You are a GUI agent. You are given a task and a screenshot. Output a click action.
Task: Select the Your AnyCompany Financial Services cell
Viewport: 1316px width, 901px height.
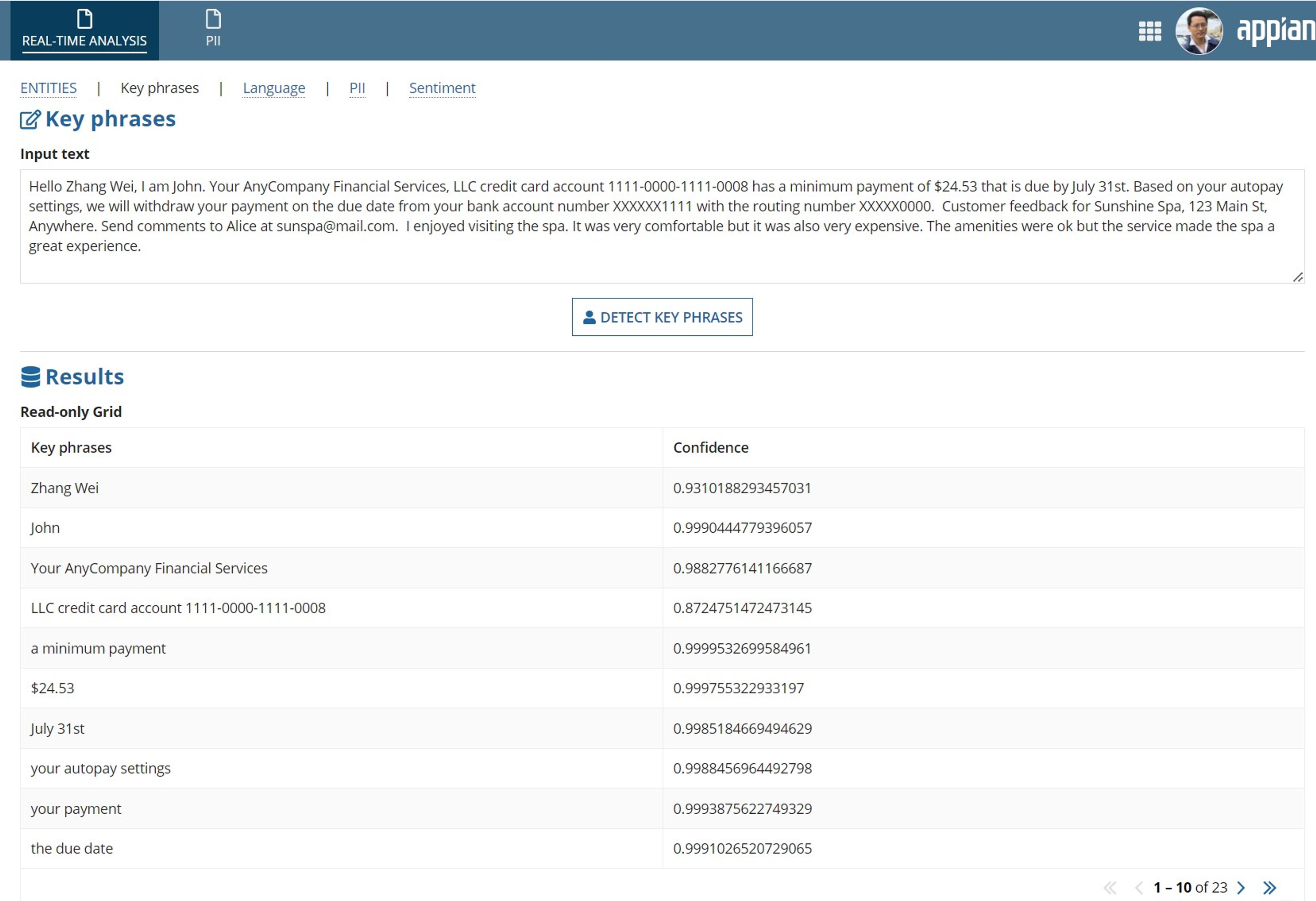tap(341, 568)
